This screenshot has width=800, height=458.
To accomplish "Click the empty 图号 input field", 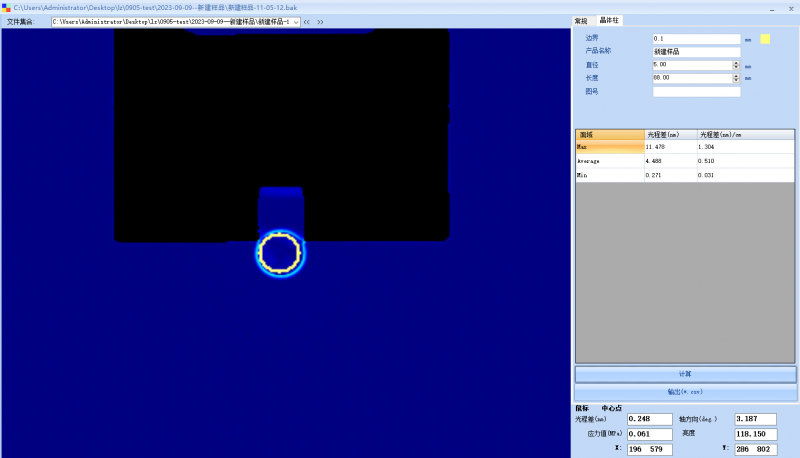I will point(696,92).
